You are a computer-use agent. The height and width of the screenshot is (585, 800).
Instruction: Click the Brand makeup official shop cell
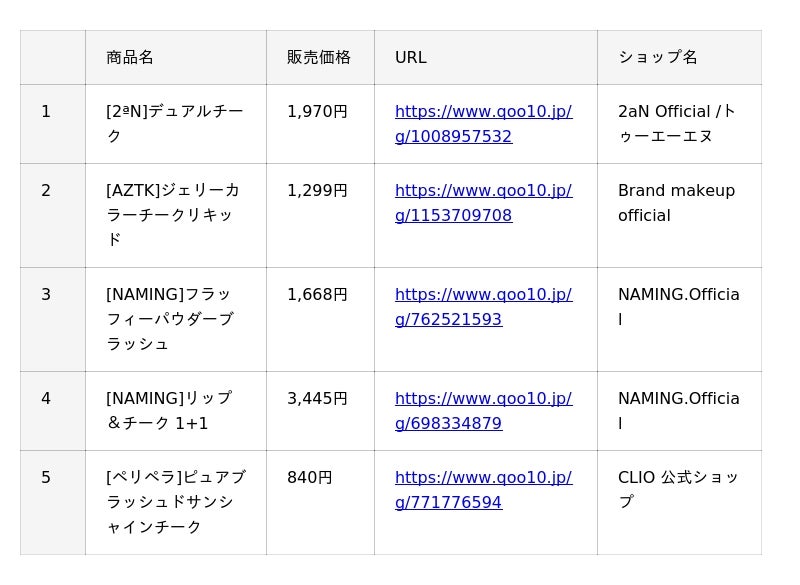676,203
